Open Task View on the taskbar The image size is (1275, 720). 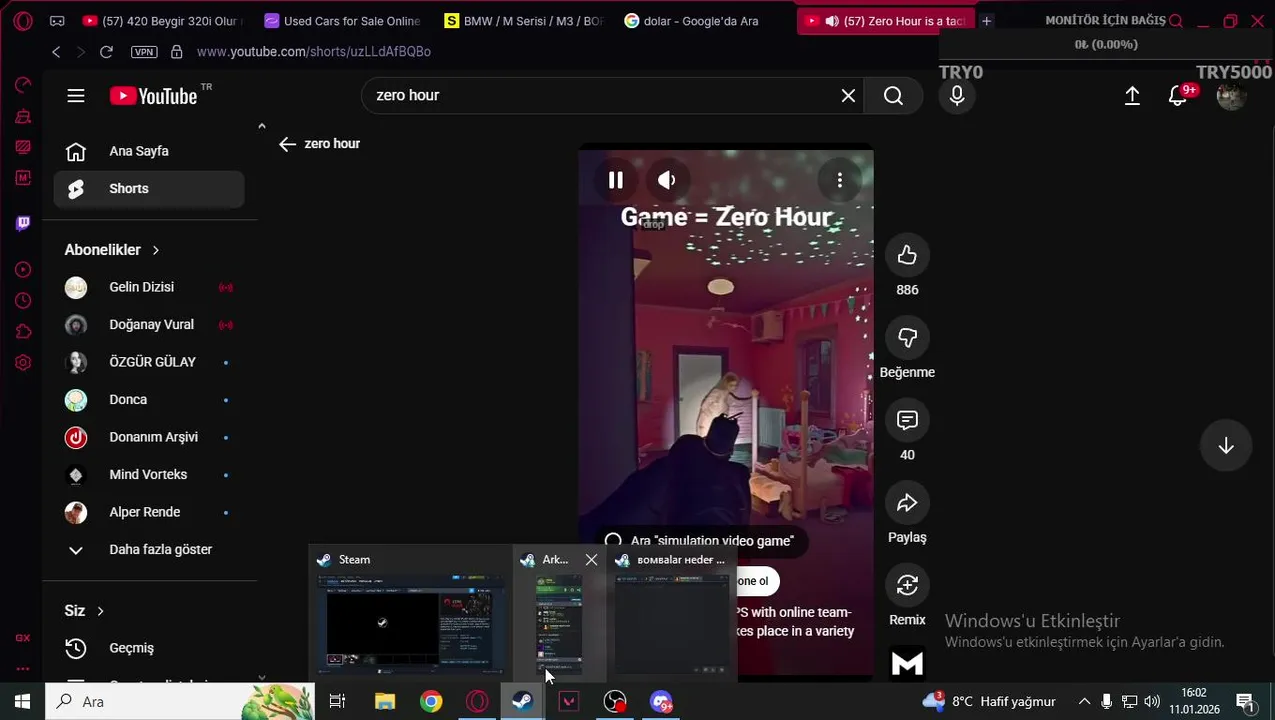[x=337, y=702]
